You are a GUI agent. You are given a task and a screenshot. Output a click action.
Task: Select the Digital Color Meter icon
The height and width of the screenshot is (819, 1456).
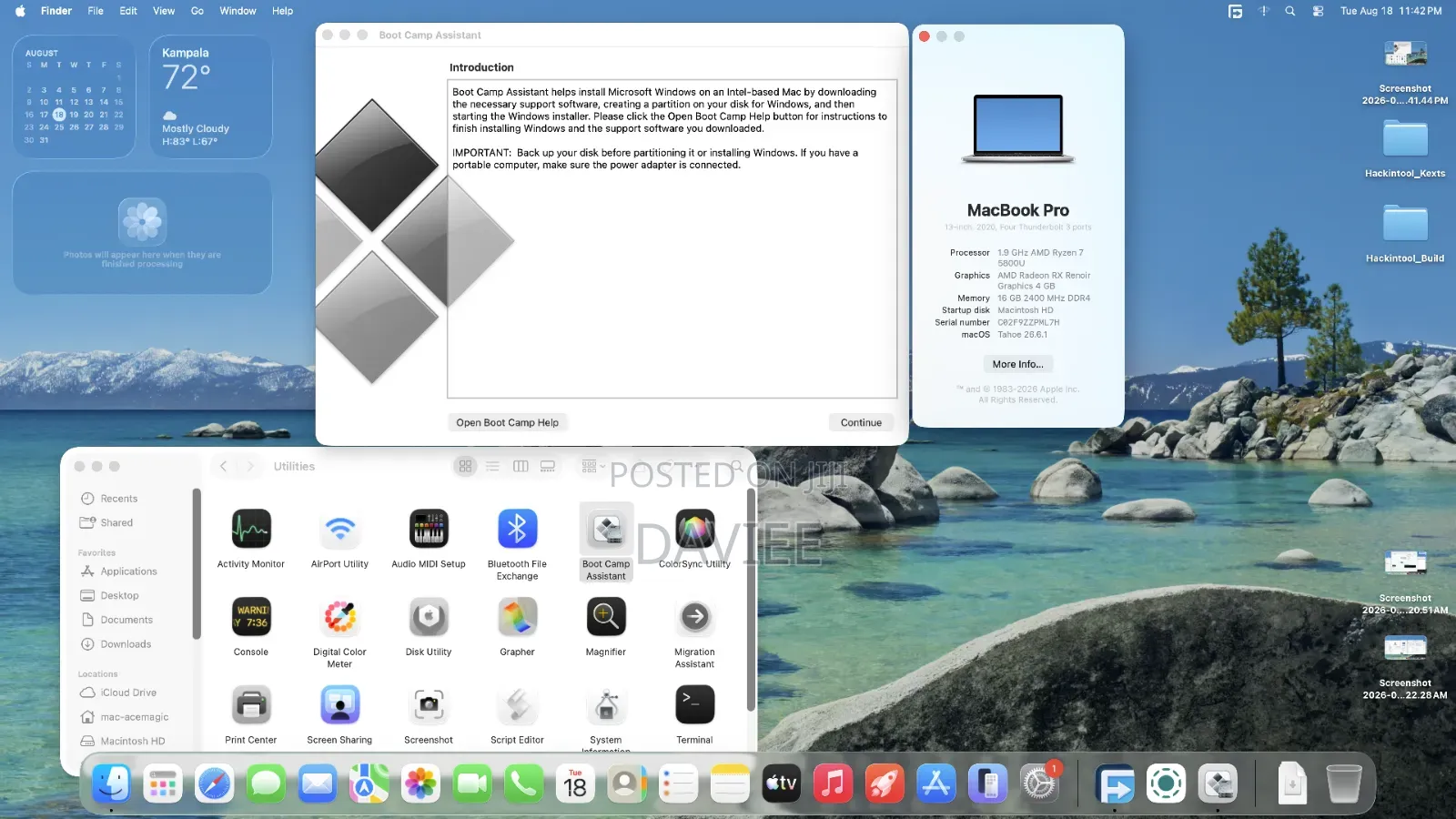[339, 617]
